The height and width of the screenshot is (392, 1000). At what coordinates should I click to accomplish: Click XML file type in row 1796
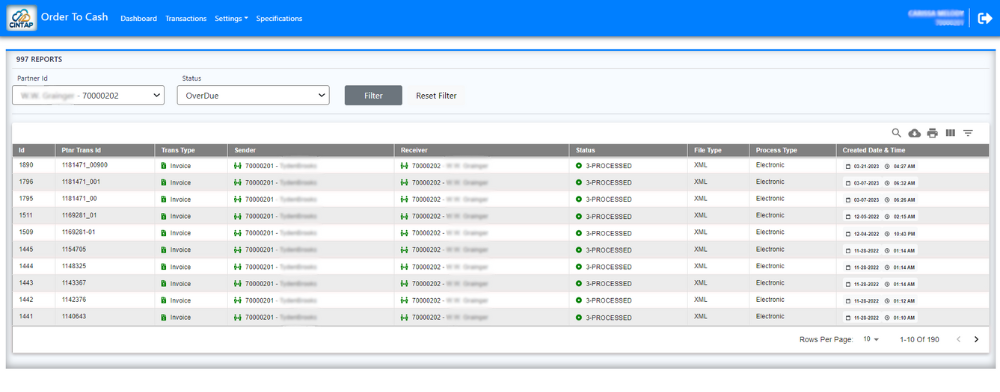[x=700, y=182]
